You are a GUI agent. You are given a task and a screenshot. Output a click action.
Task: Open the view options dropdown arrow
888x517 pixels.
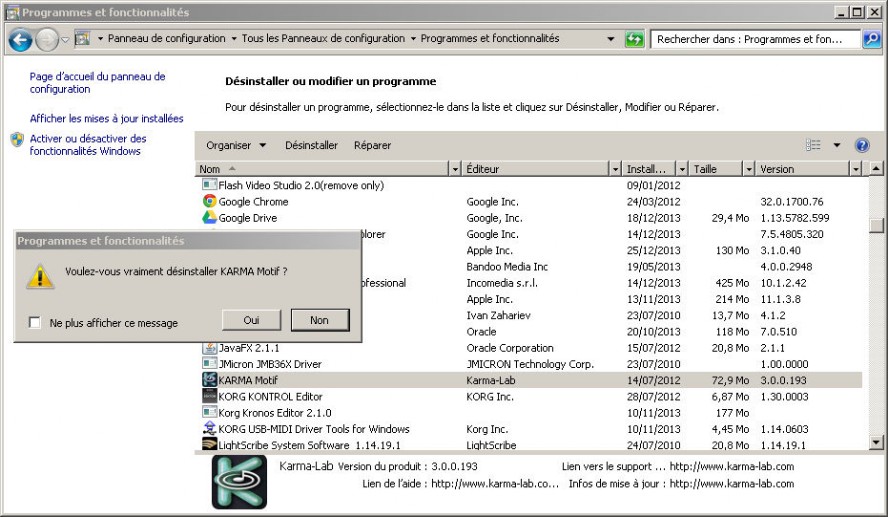pyautogui.click(x=837, y=146)
